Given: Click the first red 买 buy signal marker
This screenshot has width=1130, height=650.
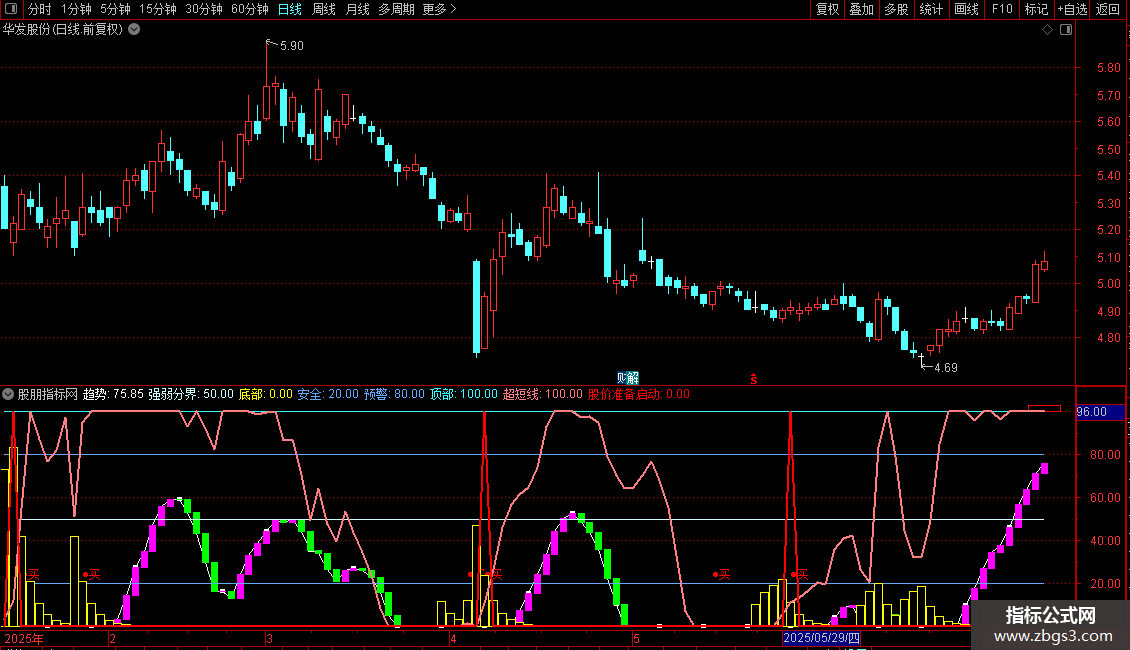Looking at the screenshot, I should (33, 575).
